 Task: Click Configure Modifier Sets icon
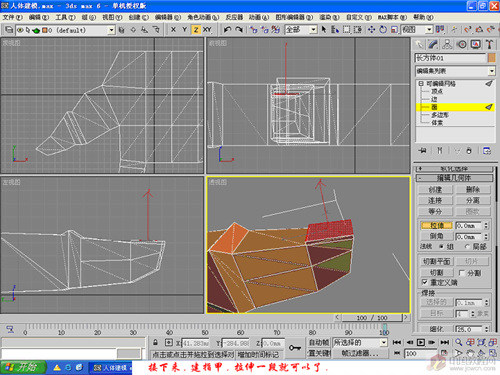(x=487, y=151)
